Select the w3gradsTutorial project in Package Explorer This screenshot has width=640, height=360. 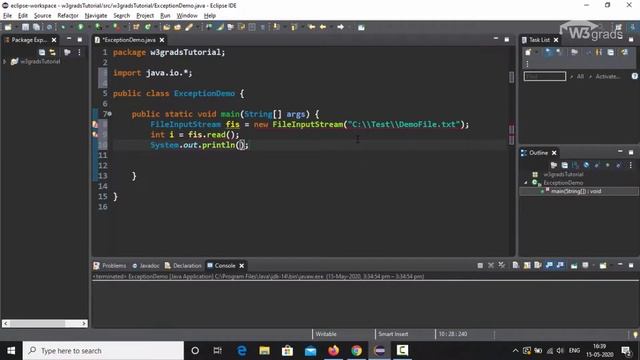(x=40, y=62)
